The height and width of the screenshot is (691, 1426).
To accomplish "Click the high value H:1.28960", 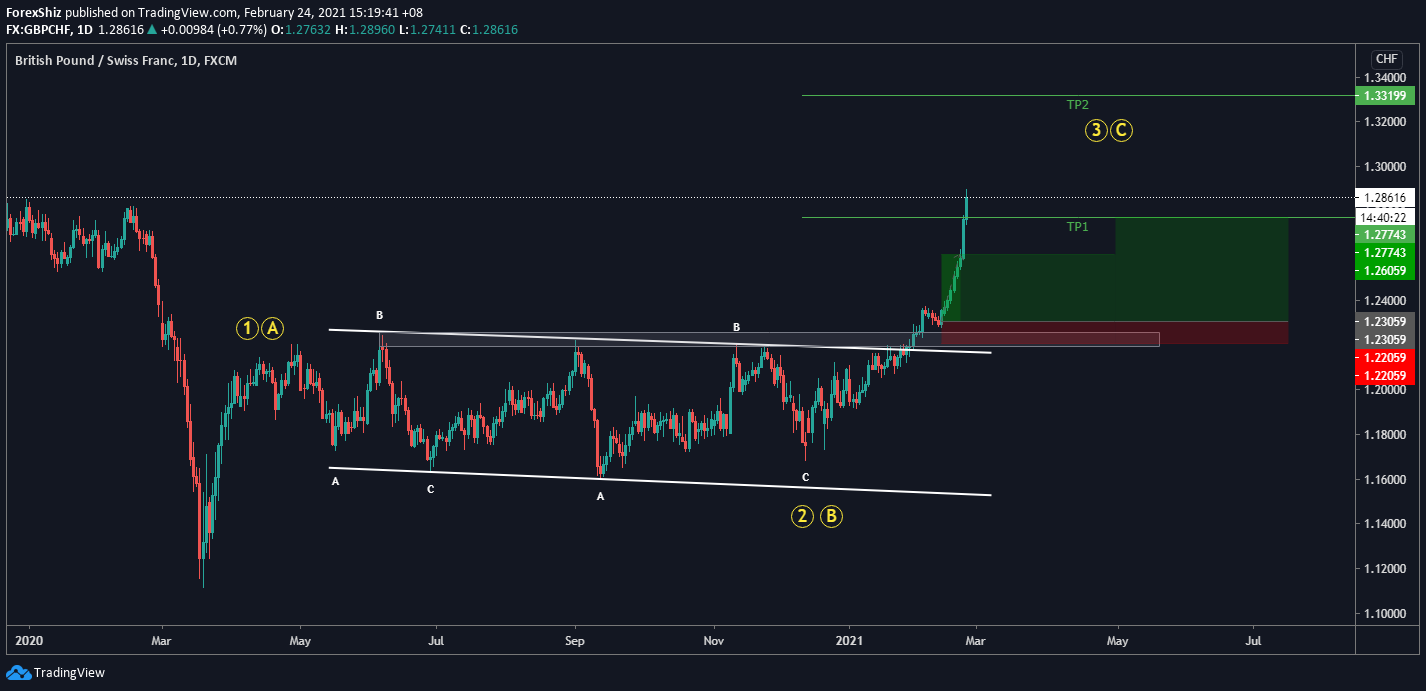I will 366,30.
